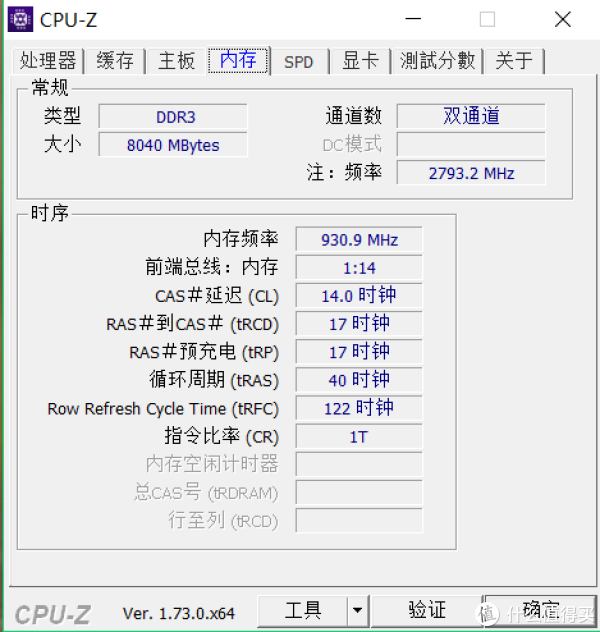Click the 前端总线：内存 label

(x=212, y=267)
